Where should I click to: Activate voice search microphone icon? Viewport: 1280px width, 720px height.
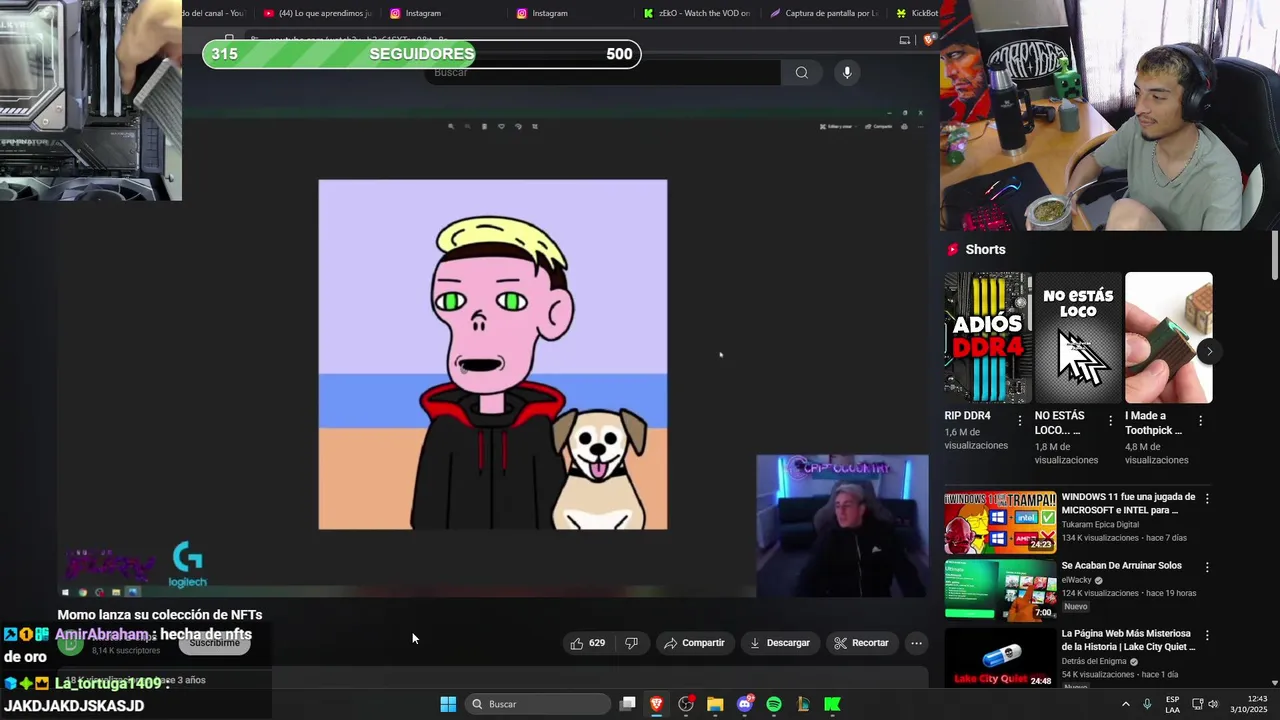847,72
